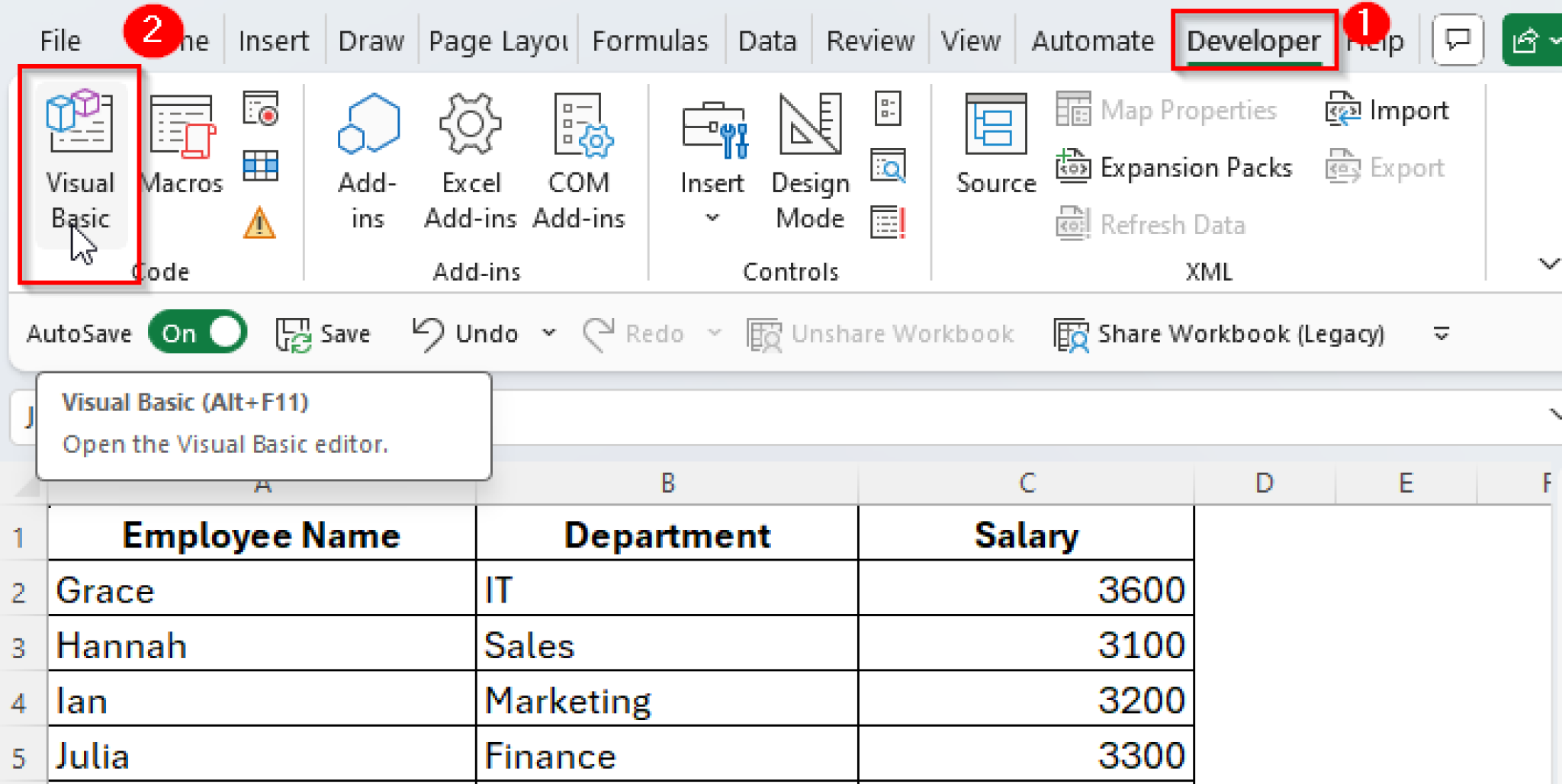Click Share Workbook (Legacy)

click(x=1220, y=333)
